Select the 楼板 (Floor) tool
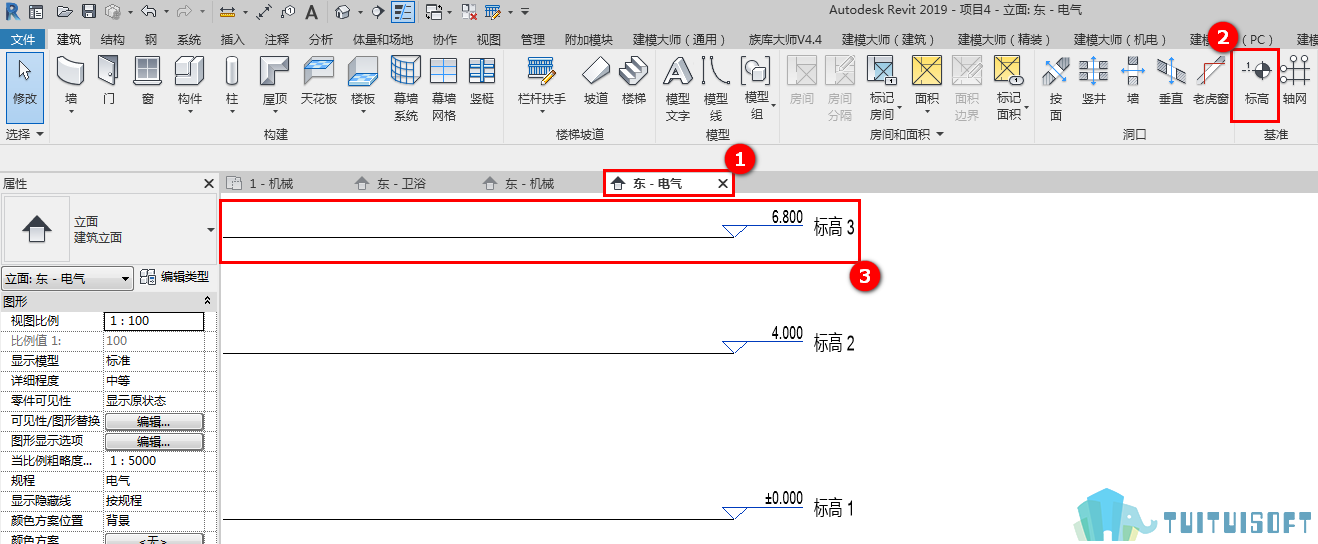Viewport: 1318px width, 544px height. (362, 81)
